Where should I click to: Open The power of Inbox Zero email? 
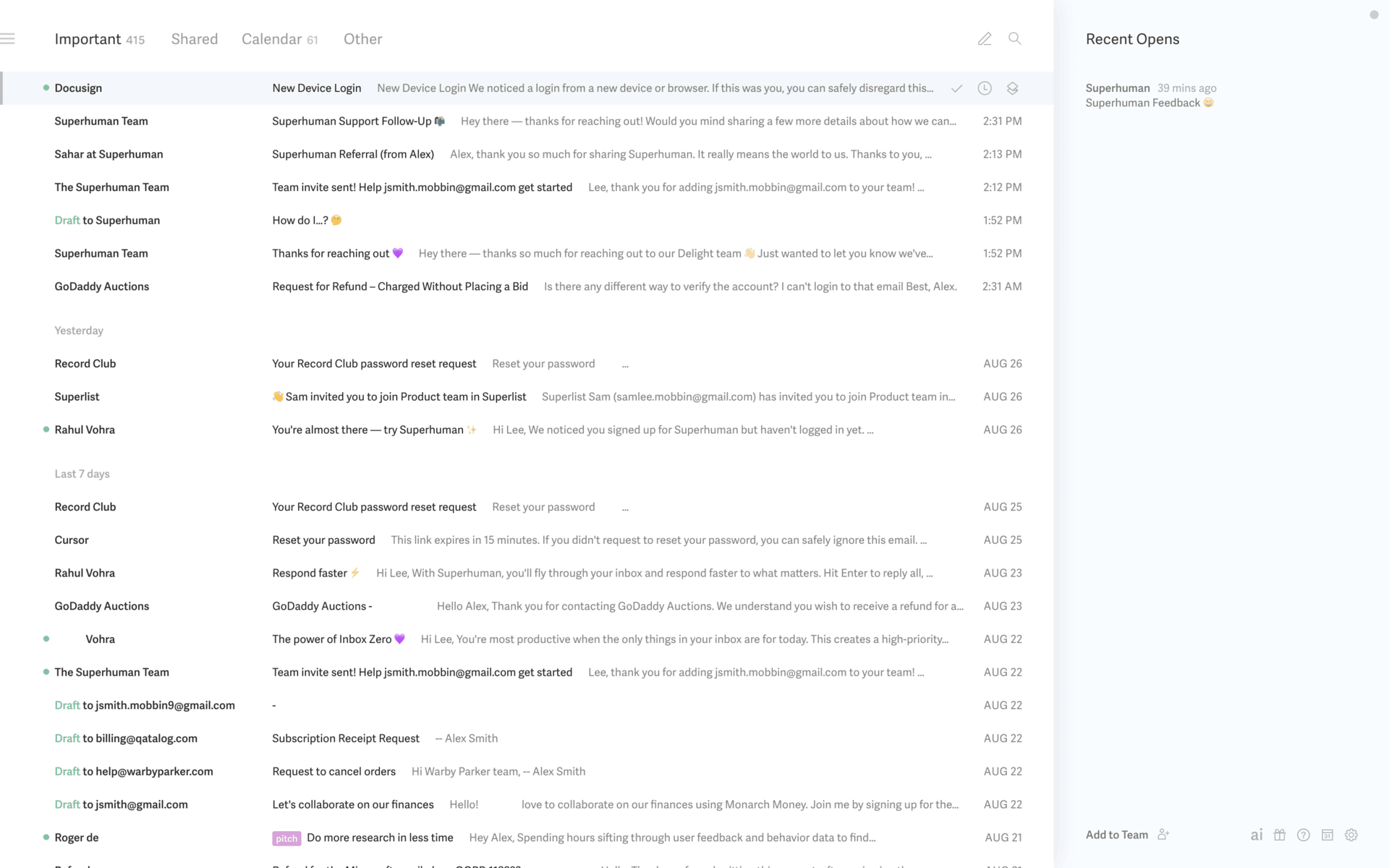point(527,639)
